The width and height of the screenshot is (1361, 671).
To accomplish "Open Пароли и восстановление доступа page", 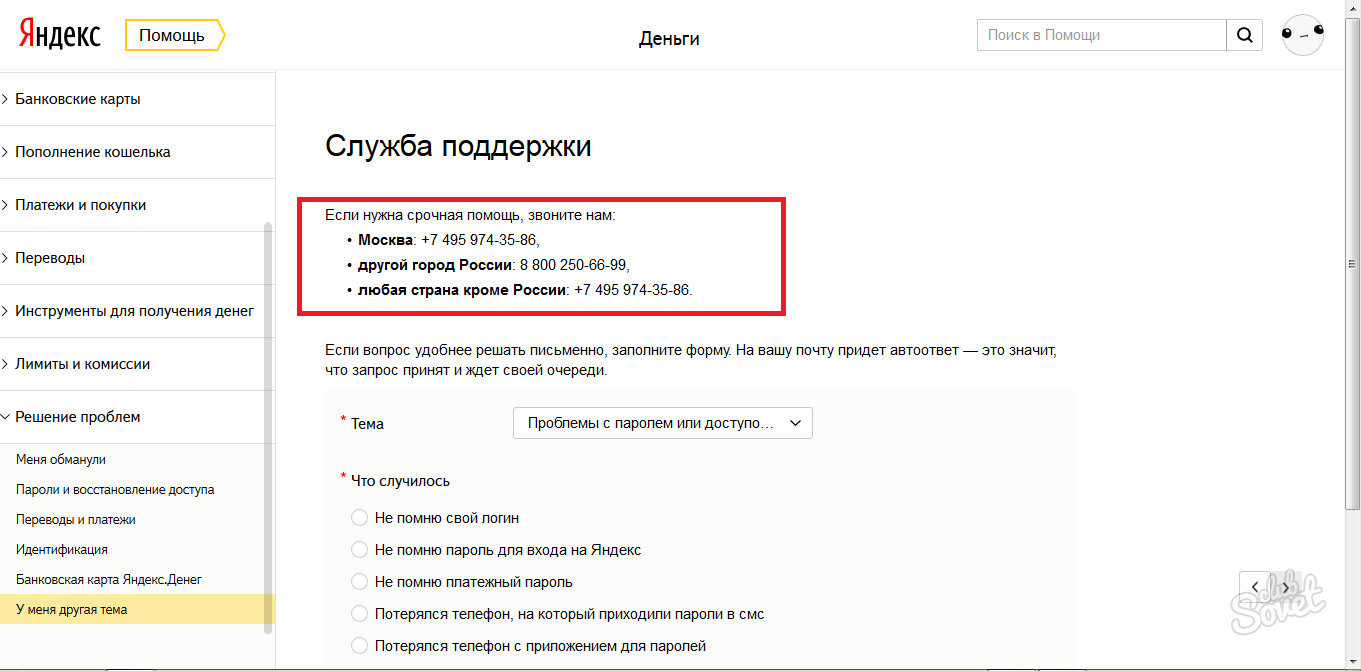I will point(115,490).
